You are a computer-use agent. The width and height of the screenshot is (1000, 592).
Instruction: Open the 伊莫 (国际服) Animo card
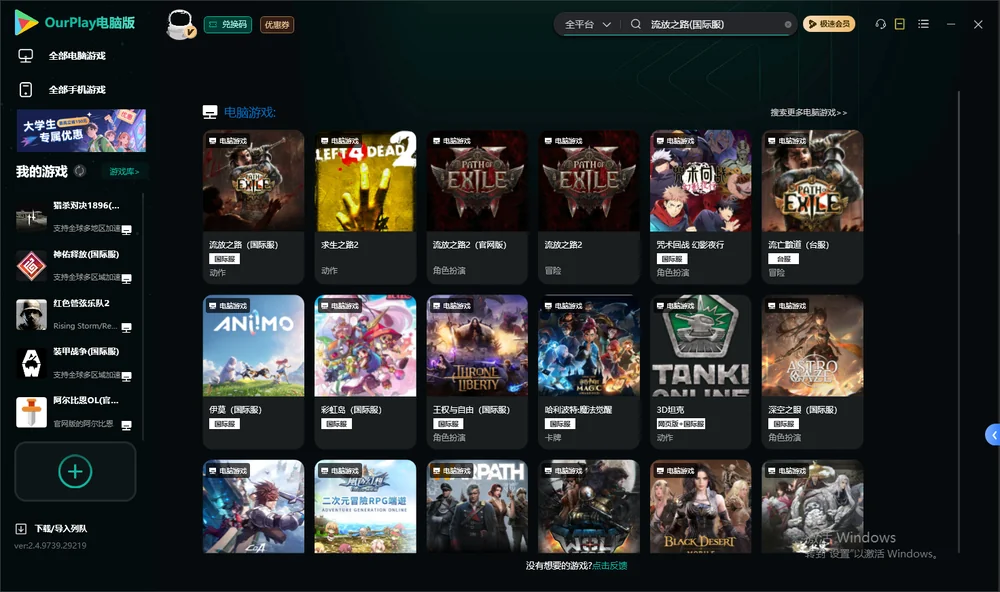click(253, 371)
